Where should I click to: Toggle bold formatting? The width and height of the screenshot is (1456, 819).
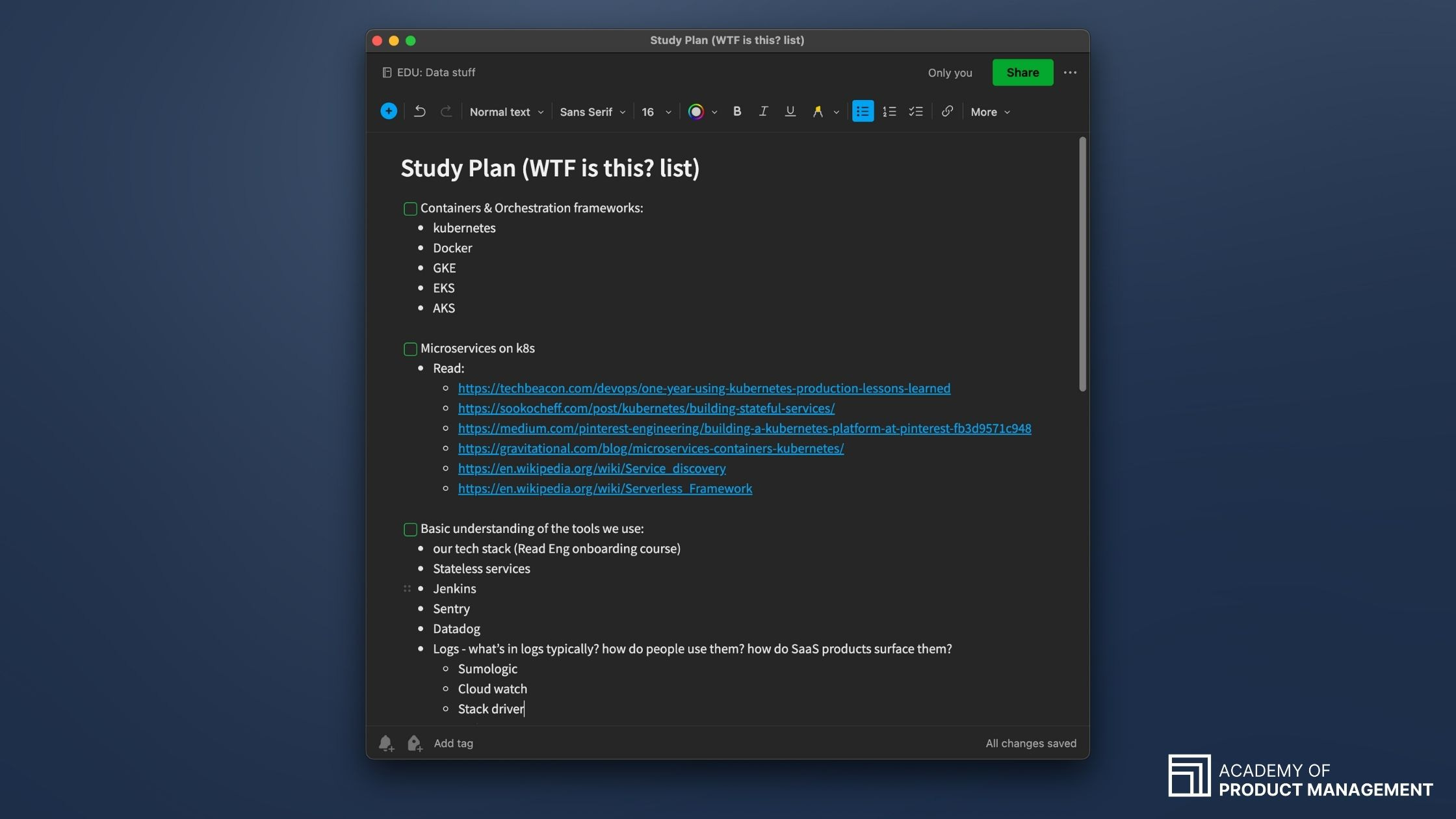tap(737, 111)
